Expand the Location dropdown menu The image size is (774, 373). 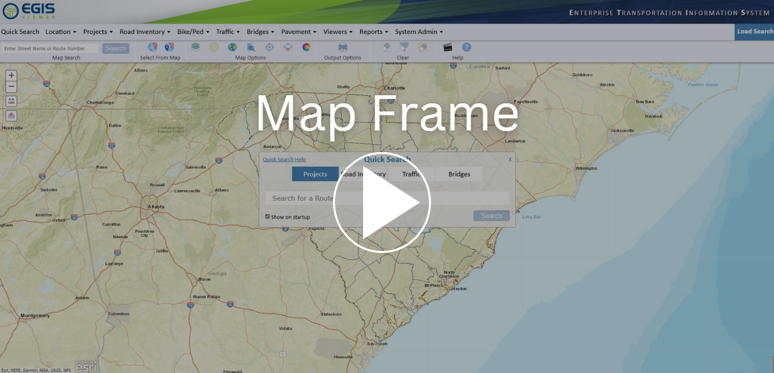point(61,32)
